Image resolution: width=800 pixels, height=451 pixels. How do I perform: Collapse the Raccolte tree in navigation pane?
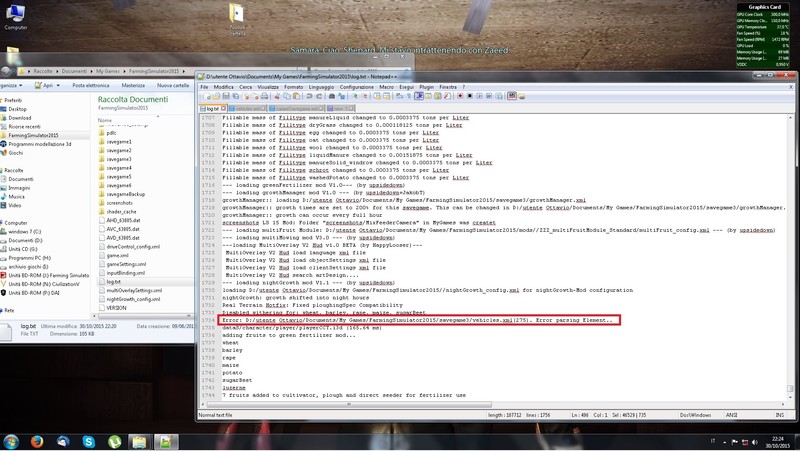3,170
